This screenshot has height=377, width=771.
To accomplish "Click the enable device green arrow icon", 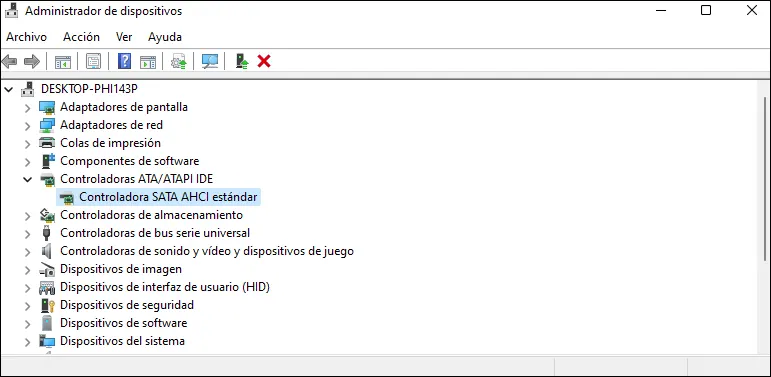I will pyautogui.click(x=241, y=61).
